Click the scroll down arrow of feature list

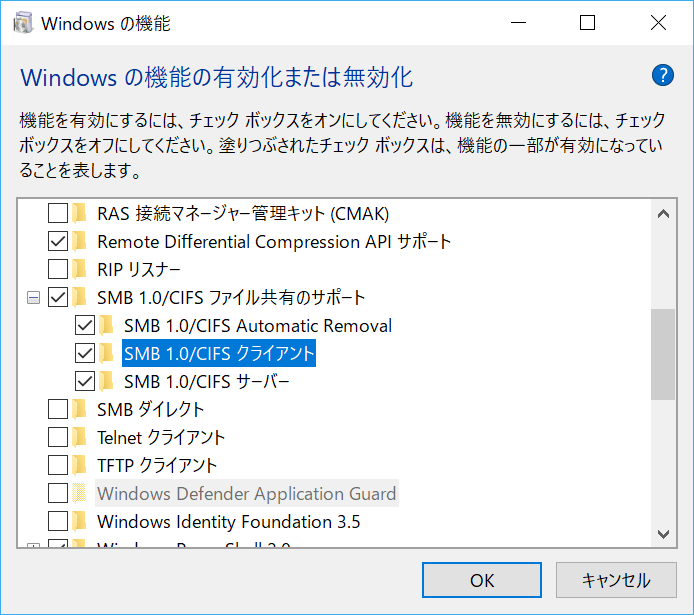point(663,534)
